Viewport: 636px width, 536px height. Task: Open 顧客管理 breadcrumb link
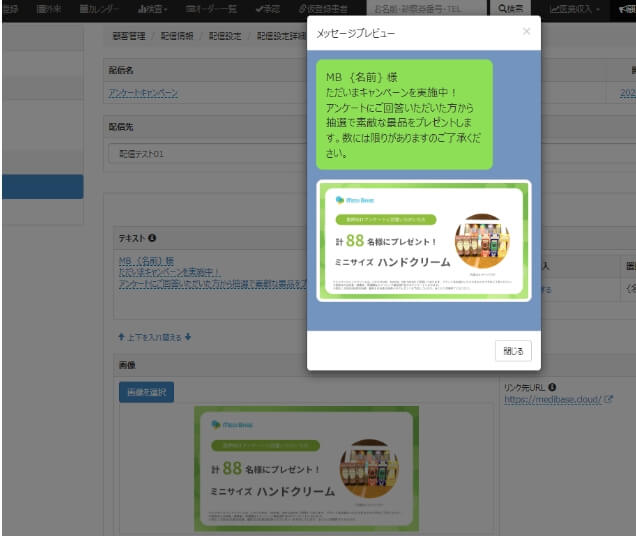click(x=129, y=36)
